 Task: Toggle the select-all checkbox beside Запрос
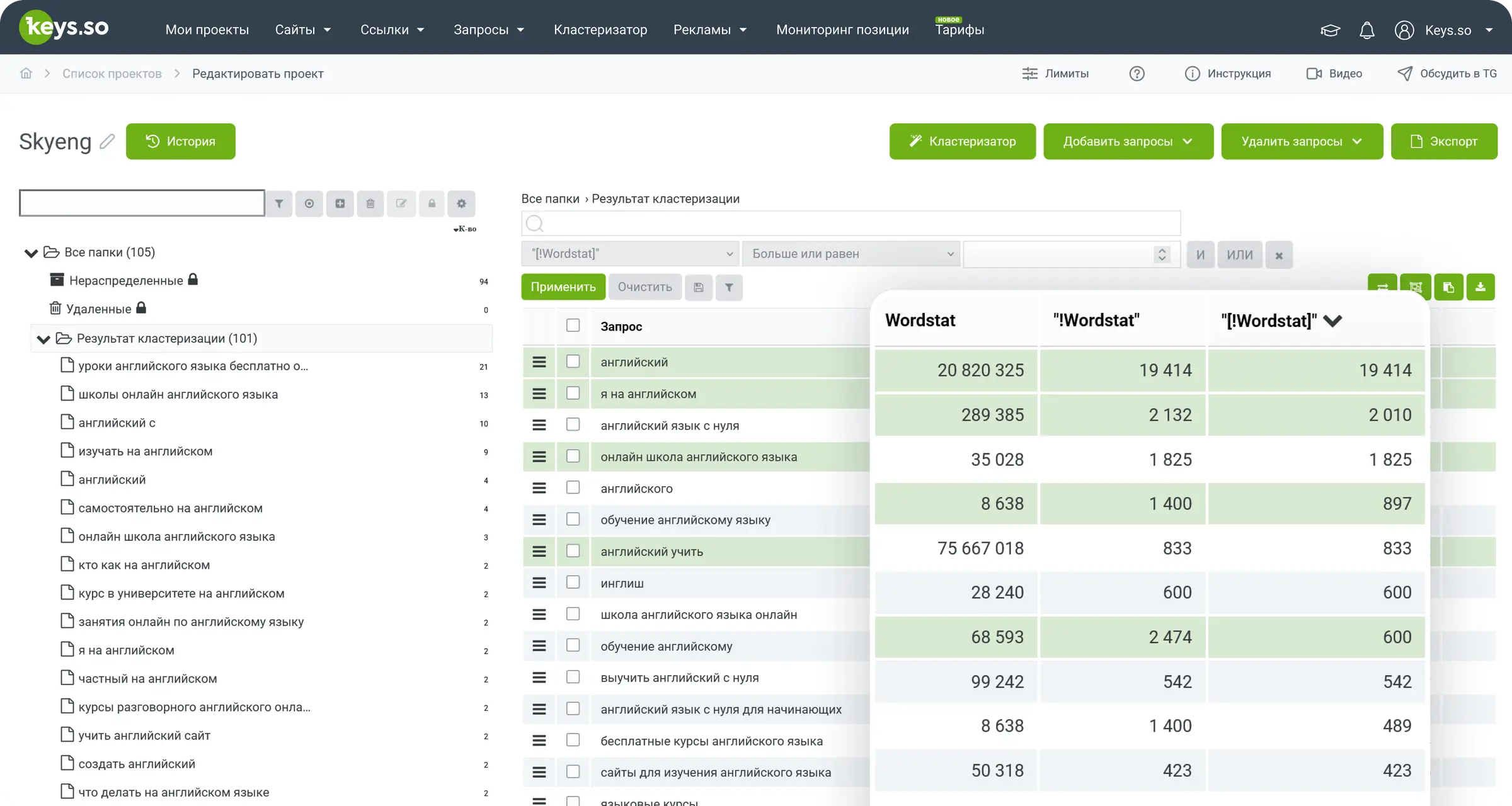(x=573, y=326)
